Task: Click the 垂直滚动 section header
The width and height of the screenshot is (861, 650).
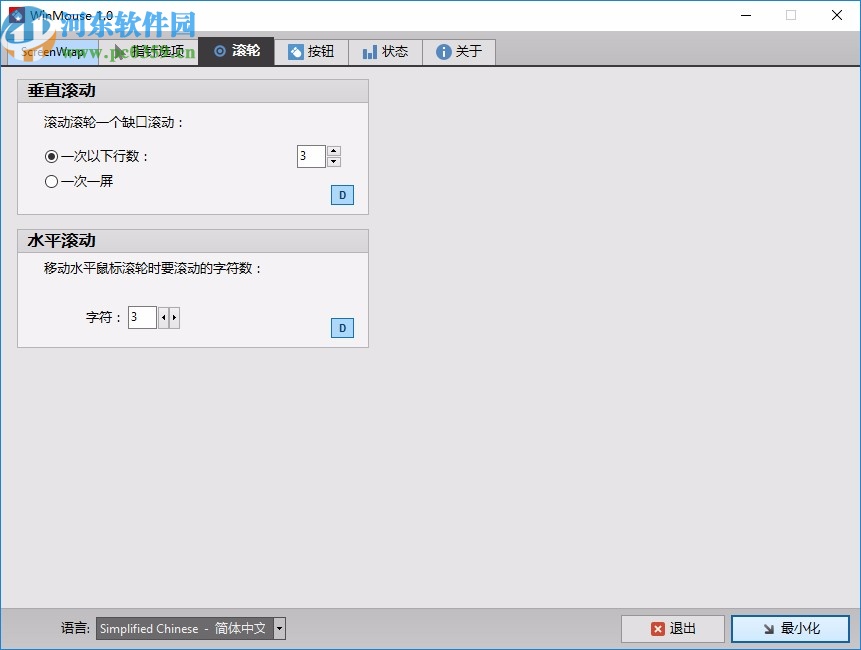Action: [x=193, y=91]
